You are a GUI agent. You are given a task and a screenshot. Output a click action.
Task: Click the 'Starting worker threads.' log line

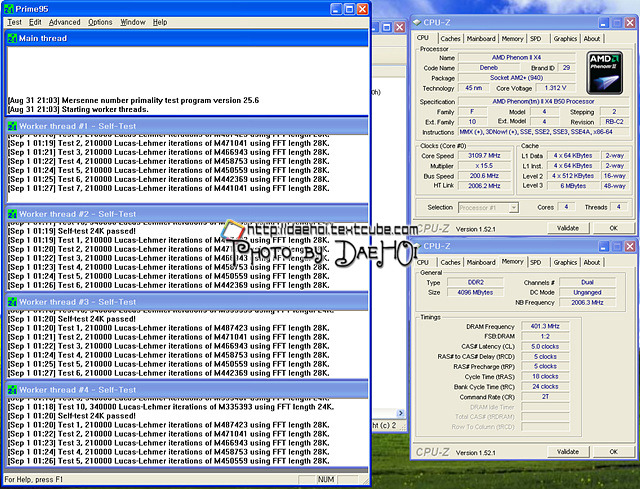tap(78, 109)
